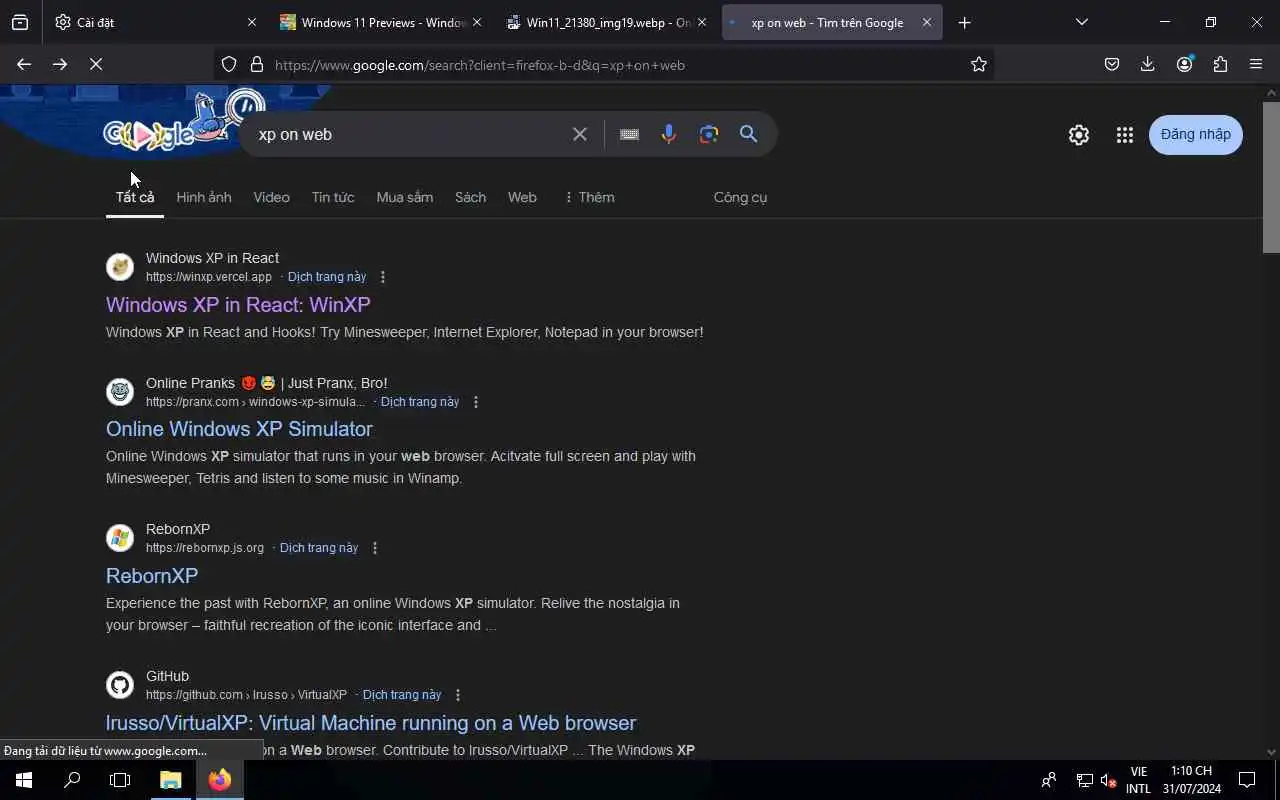The width and height of the screenshot is (1280, 800).
Task: Translate winxp.vercel.app result page
Action: coord(327,277)
